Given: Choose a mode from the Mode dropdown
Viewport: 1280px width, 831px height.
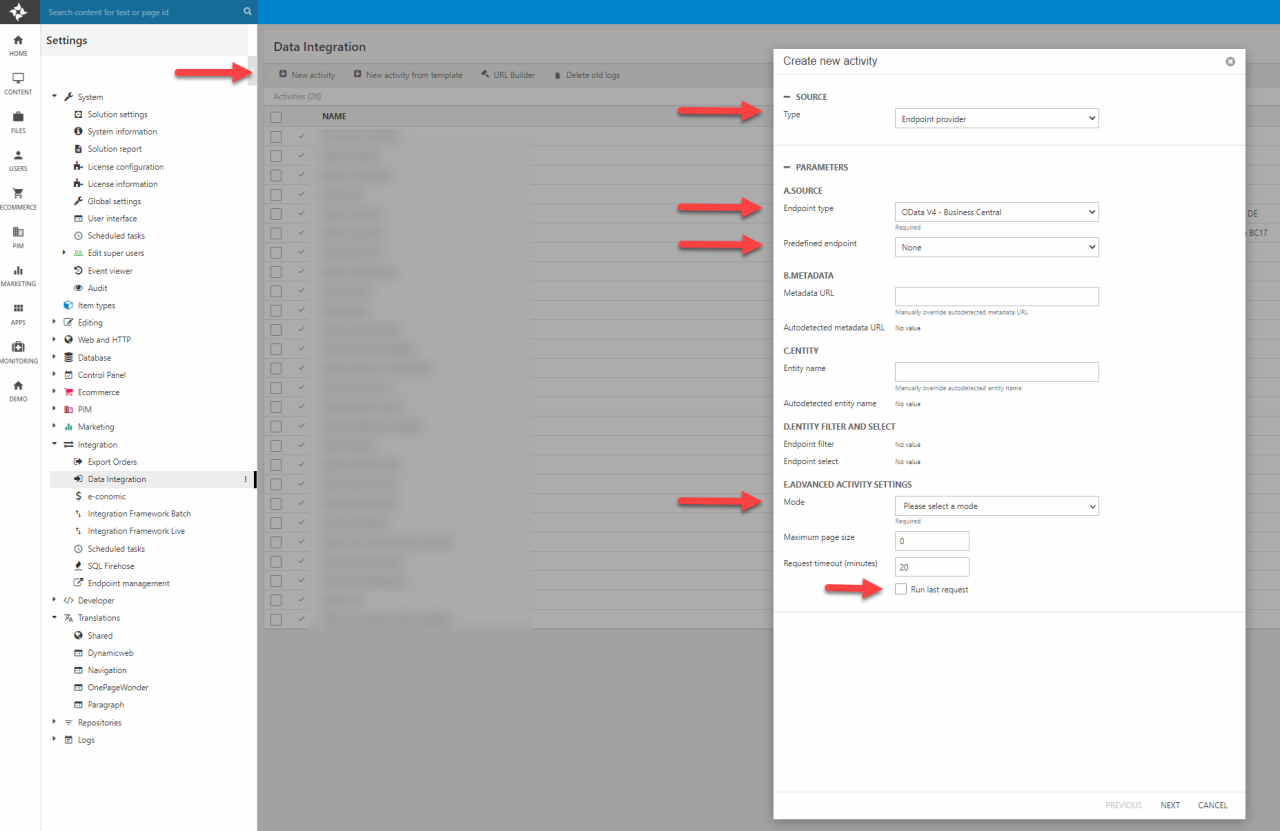Looking at the screenshot, I should [x=996, y=506].
